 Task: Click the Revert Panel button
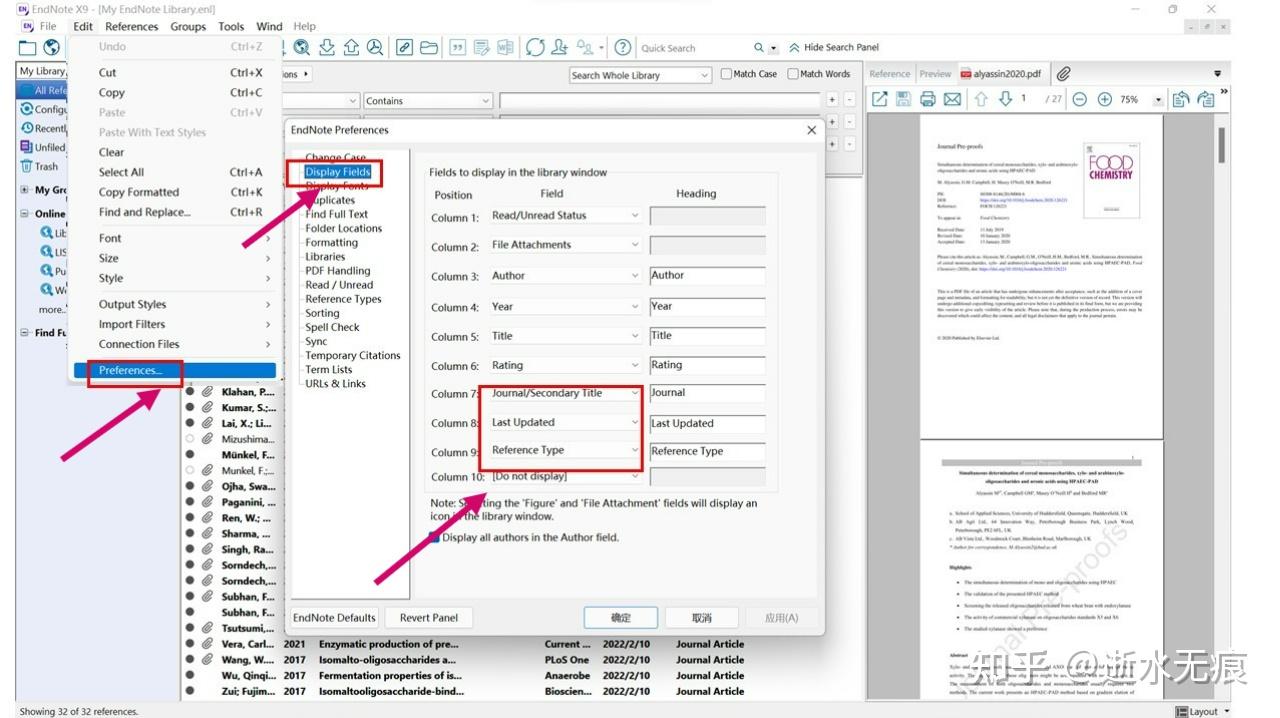tap(428, 617)
